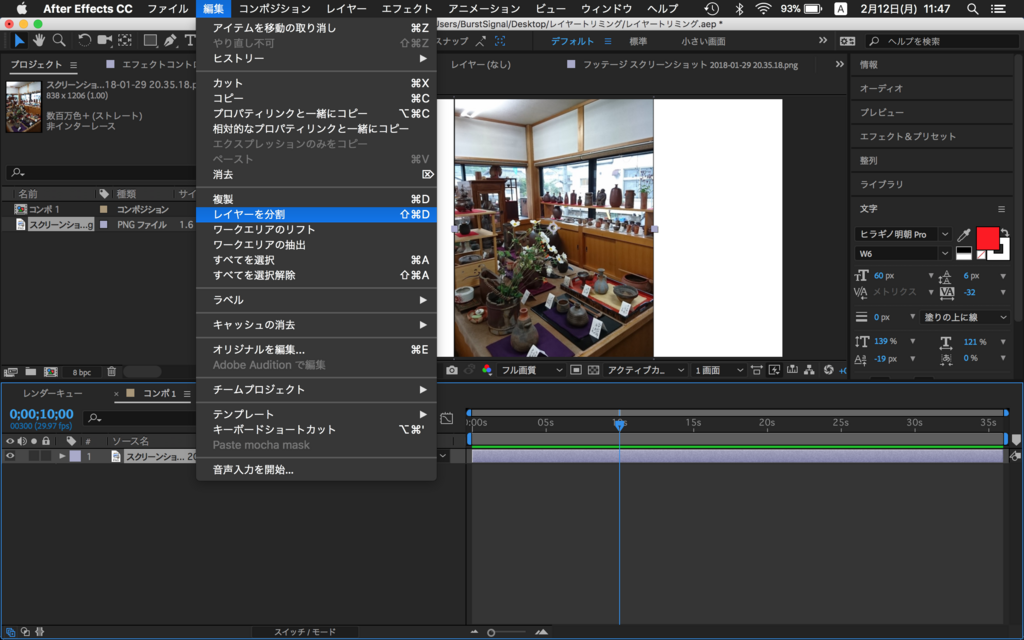The width and height of the screenshot is (1024, 640).
Task: Open the アクティブカ... camera view dropdown
Action: click(x=645, y=370)
